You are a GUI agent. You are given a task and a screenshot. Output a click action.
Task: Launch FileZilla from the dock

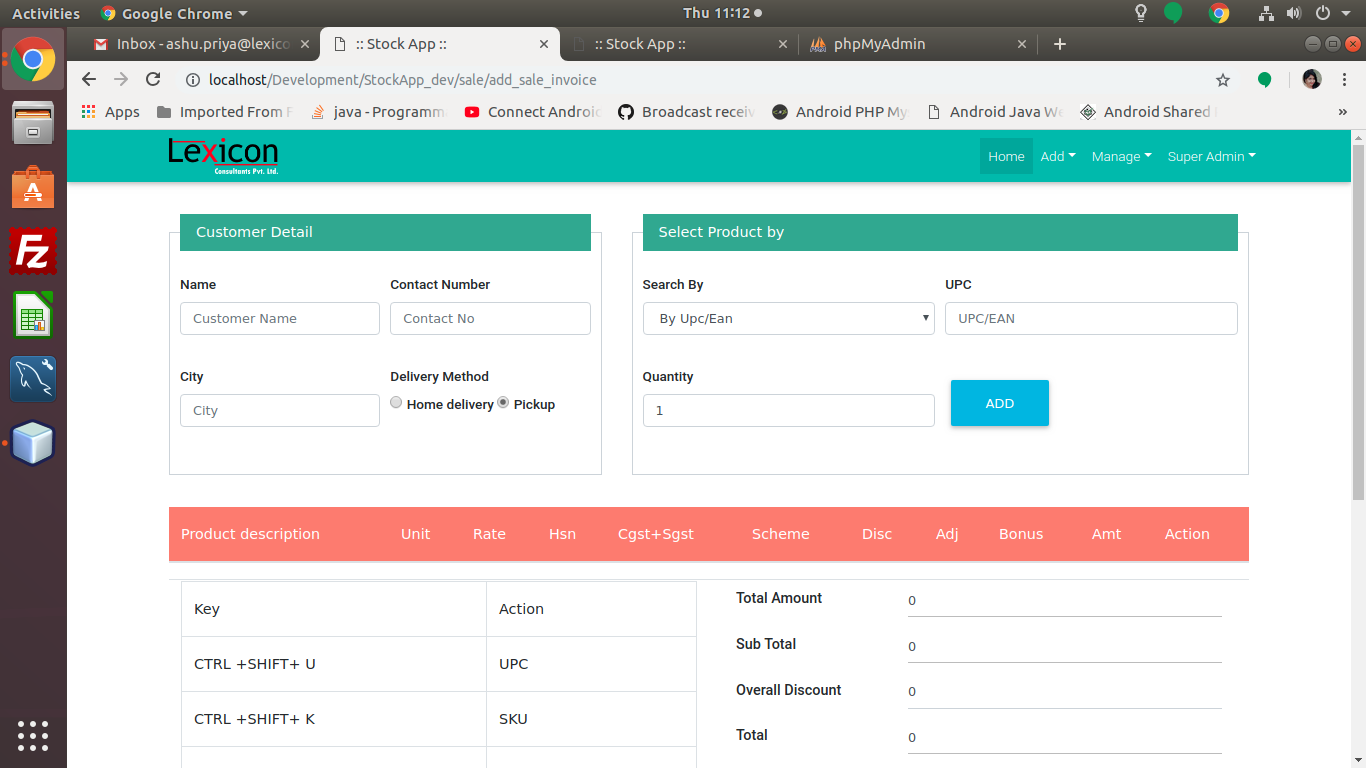click(33, 251)
